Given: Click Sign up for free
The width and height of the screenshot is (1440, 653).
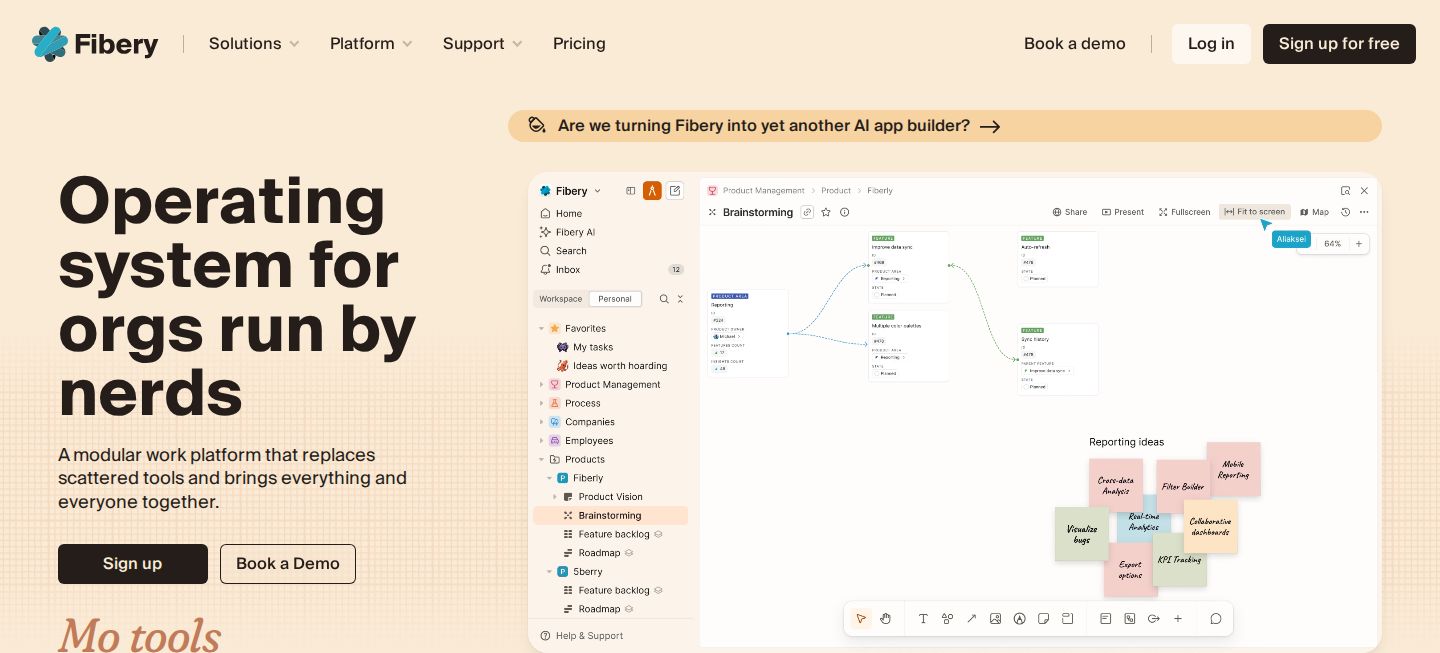Looking at the screenshot, I should tap(1339, 44).
